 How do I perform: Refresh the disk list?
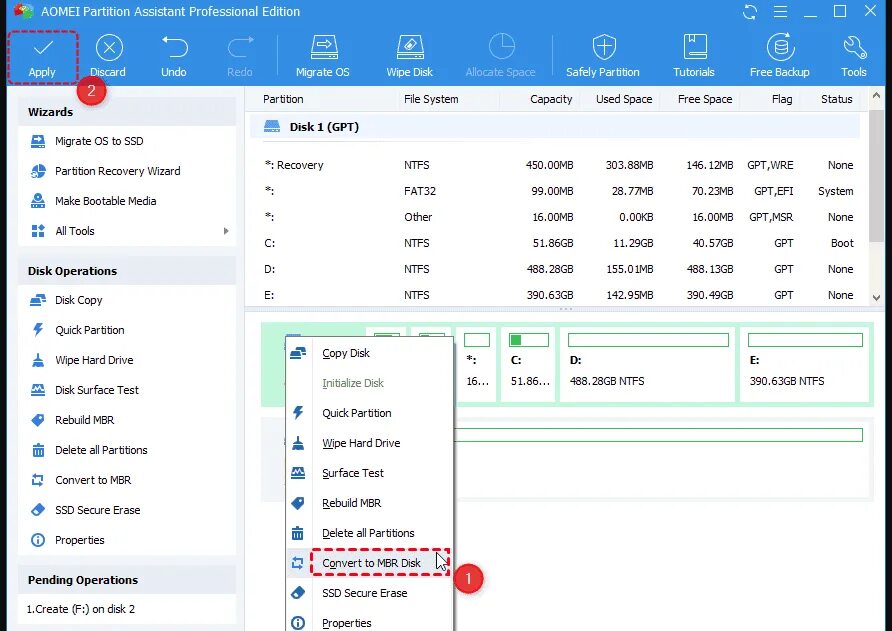point(749,11)
